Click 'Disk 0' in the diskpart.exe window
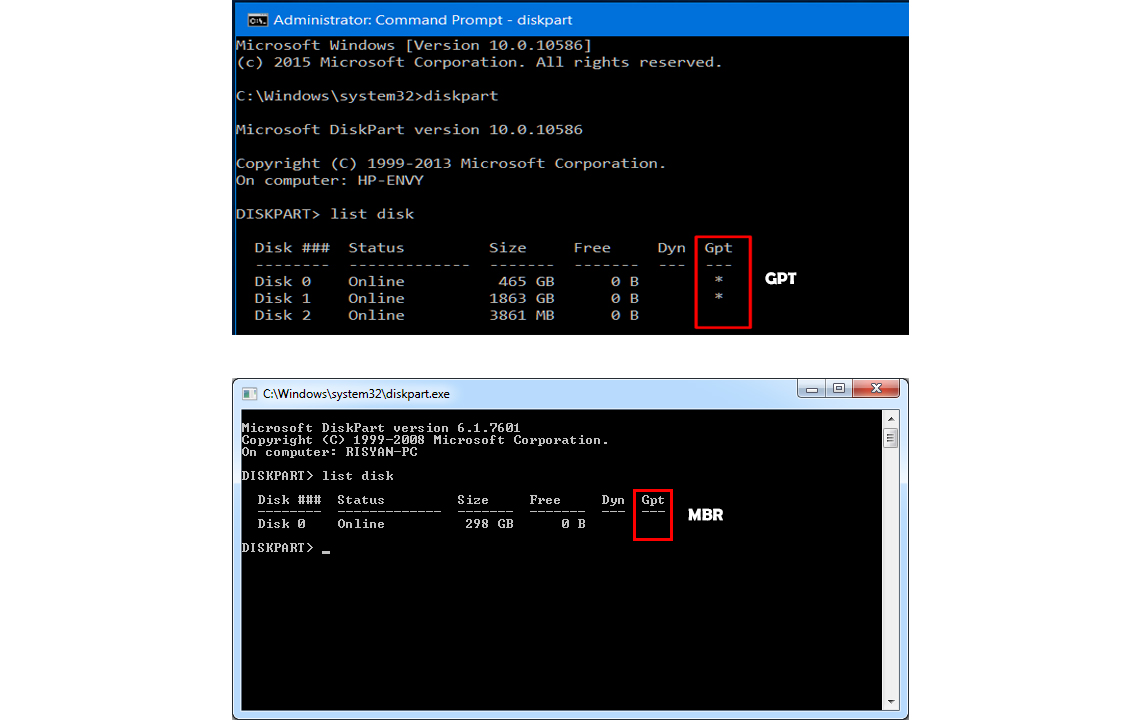 (x=281, y=524)
